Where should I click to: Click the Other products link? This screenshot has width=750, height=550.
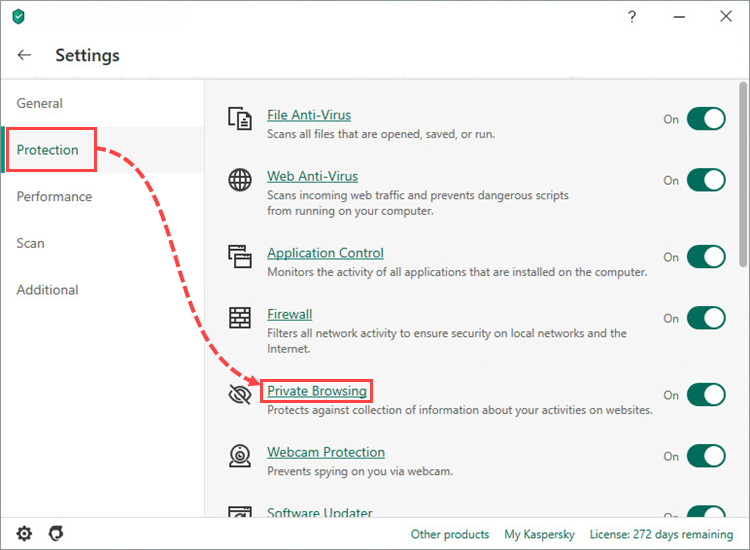click(450, 534)
